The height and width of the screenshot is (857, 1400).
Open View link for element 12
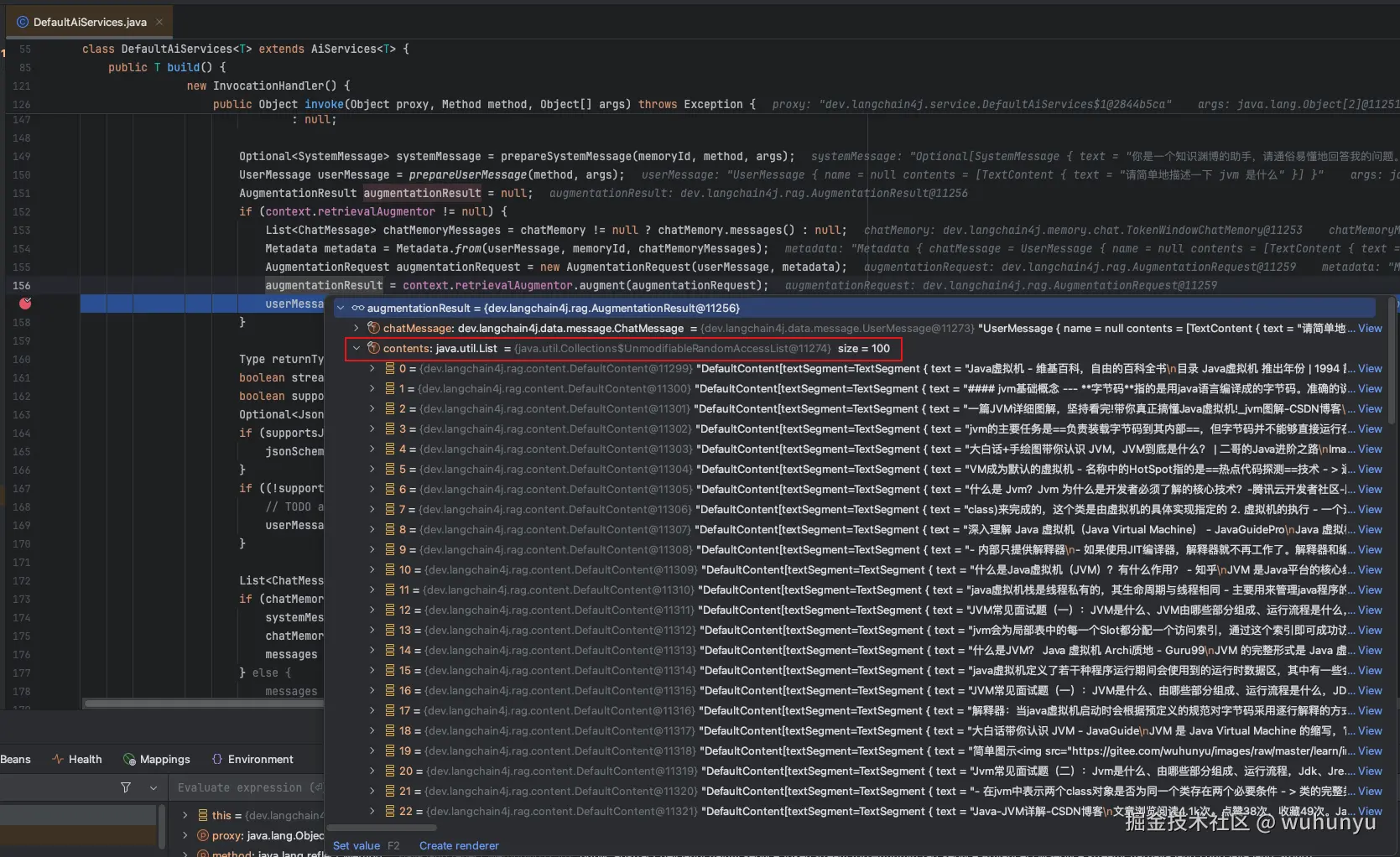pos(1370,610)
